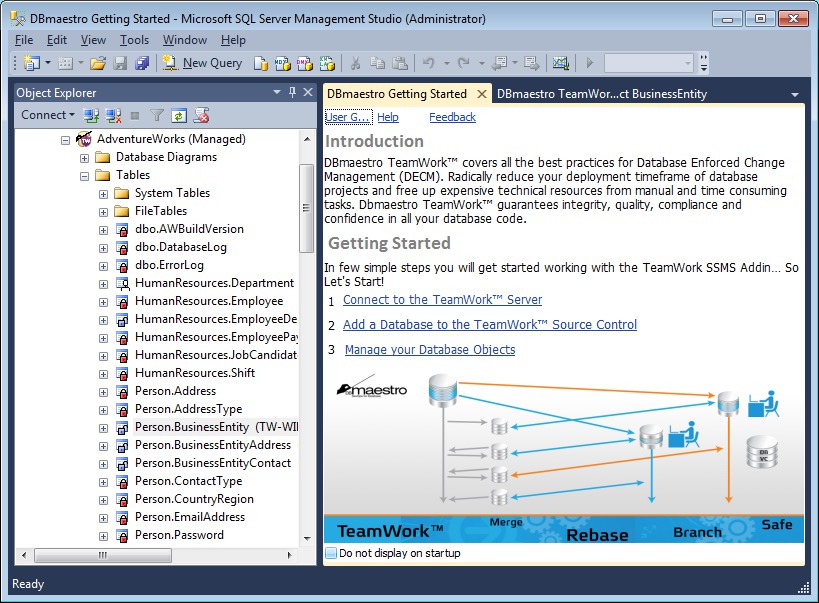Expand HumanResources.Department table node
The height and width of the screenshot is (603, 819).
pos(103,284)
